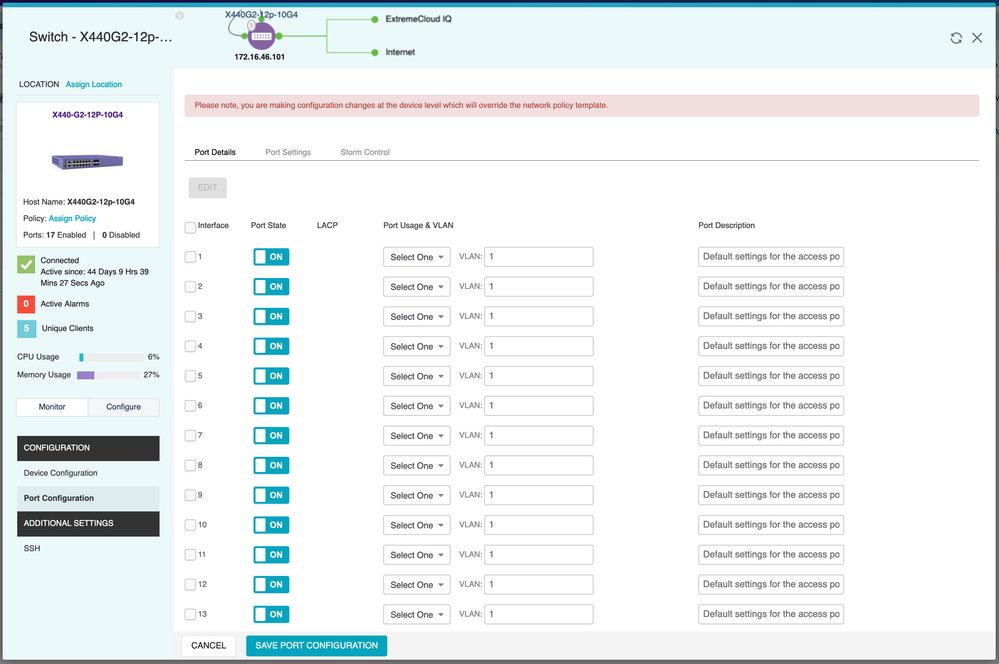Click the Port Description field for interface 10
This screenshot has height=664, width=999.
tap(771, 524)
